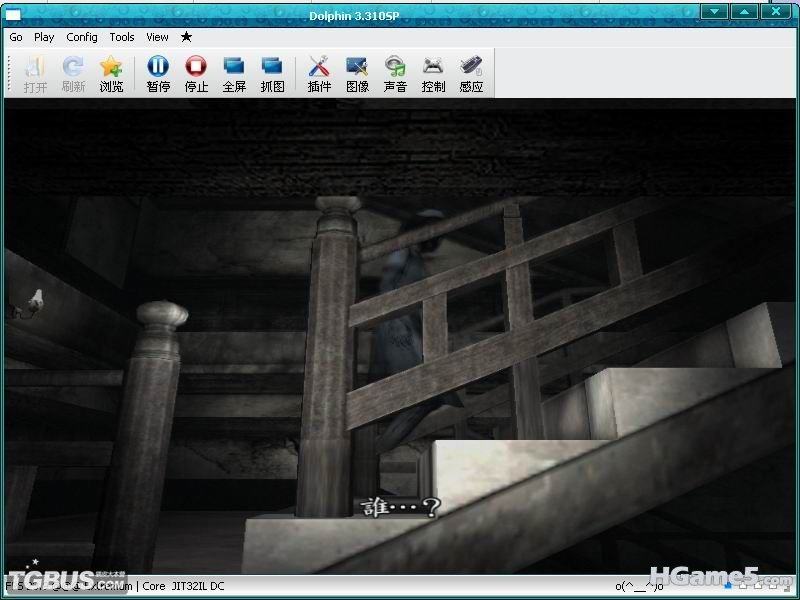Open graphics settings via the 图像 icon

[357, 73]
